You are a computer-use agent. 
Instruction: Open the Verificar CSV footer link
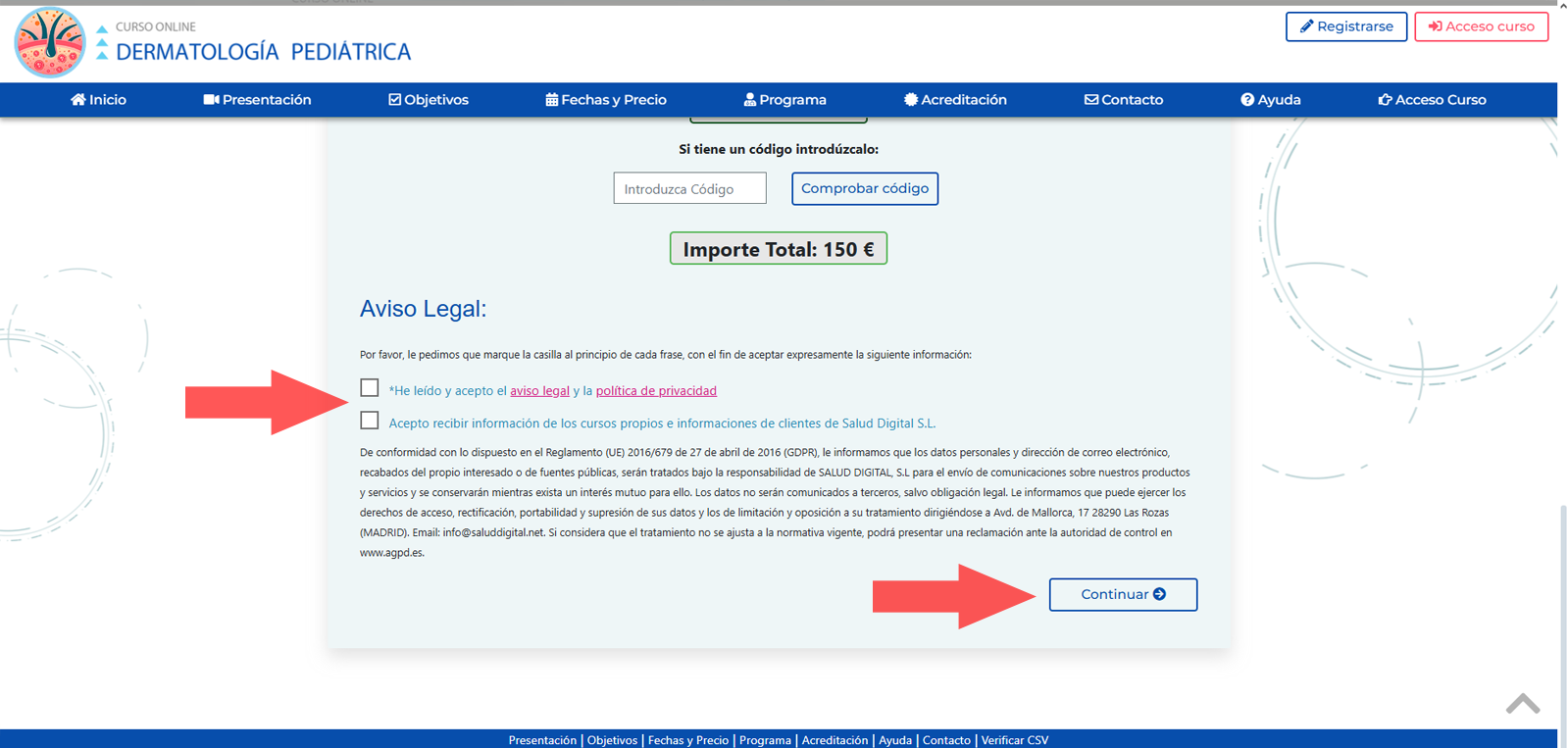click(x=1014, y=740)
